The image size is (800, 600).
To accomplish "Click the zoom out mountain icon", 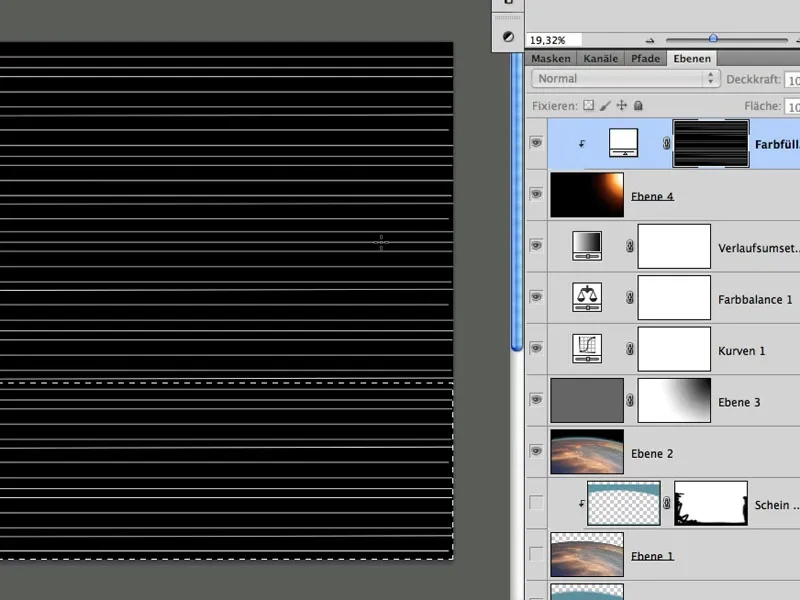I will pyautogui.click(x=649, y=40).
